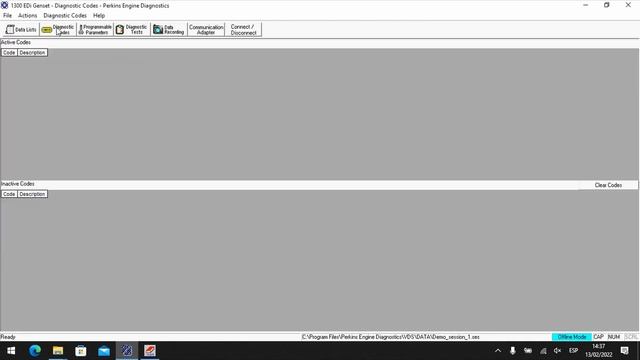
Task: Open the Actions menu
Action: click(27, 16)
